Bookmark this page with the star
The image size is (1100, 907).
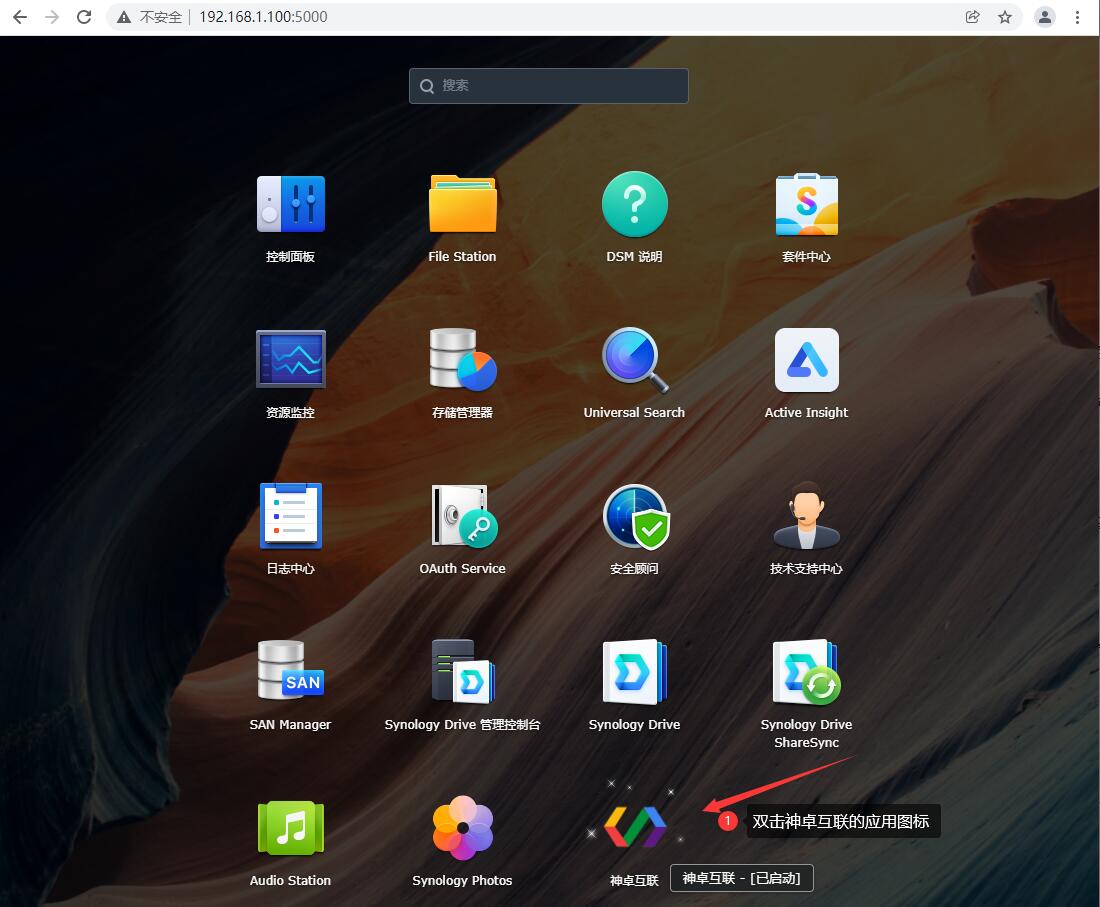(x=1005, y=17)
